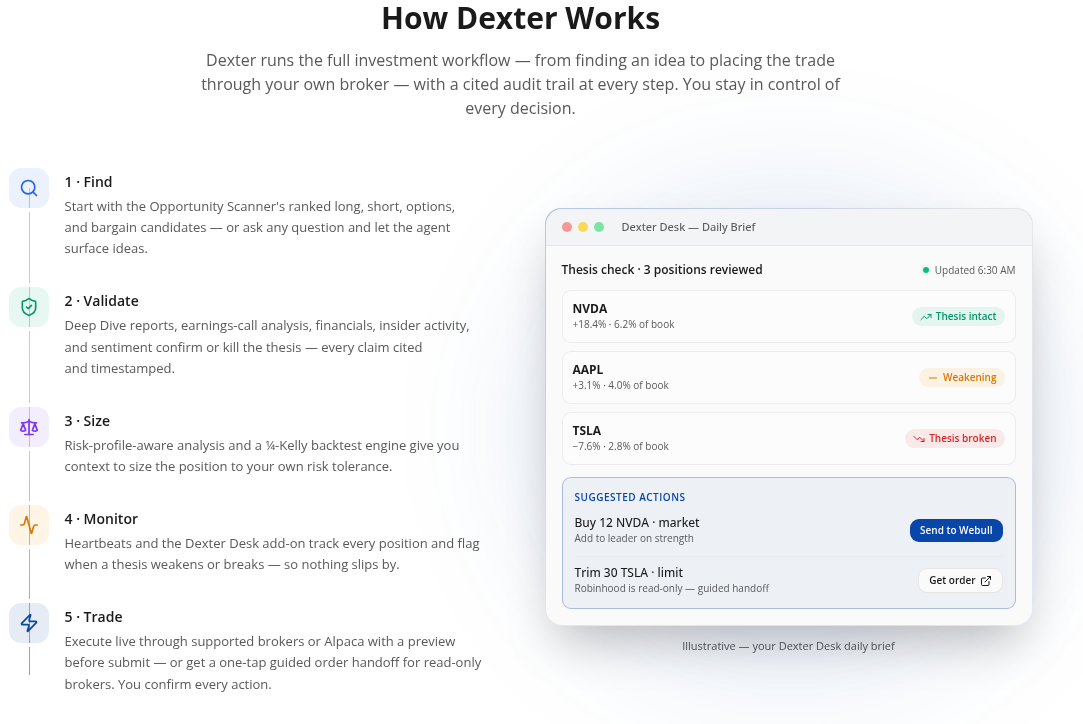Click '+3.1% · 4.0% of book' under AAPL
The width and height of the screenshot is (1083, 724).
click(620, 385)
